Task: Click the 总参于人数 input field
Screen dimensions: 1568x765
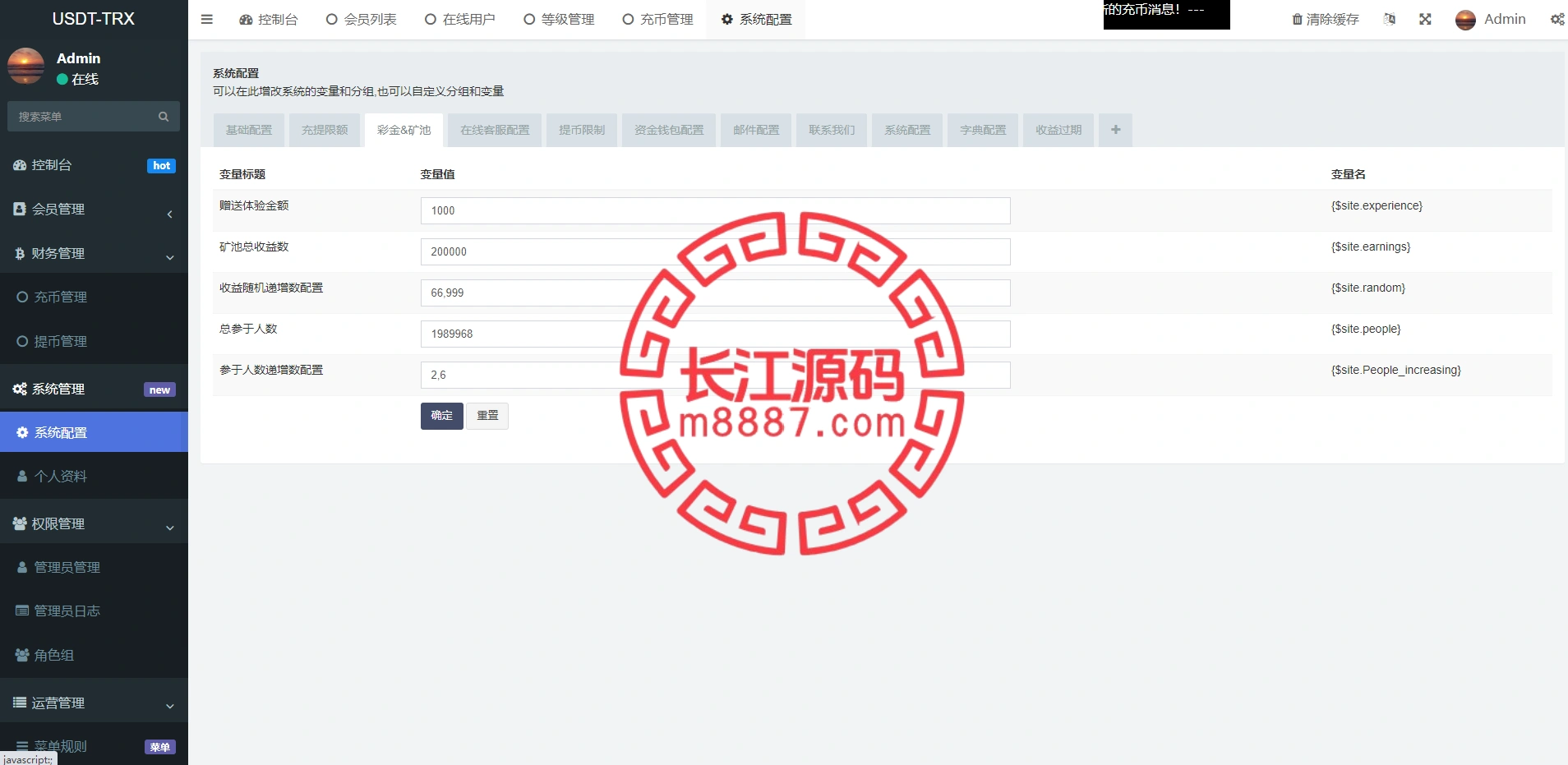Action: point(716,334)
